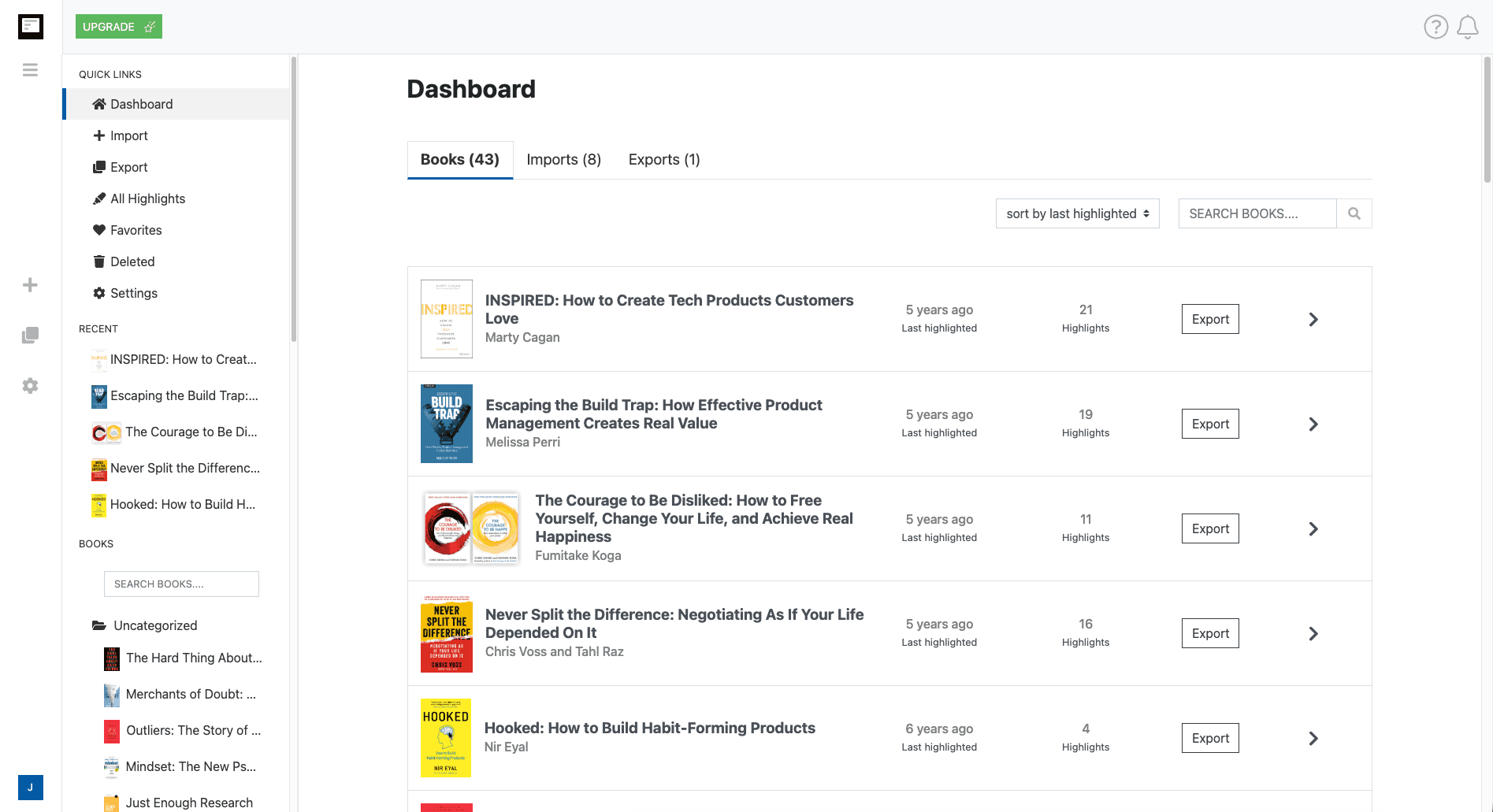Viewport: 1493px width, 812px height.
Task: Focus the main Search Books field
Action: coord(1257,213)
